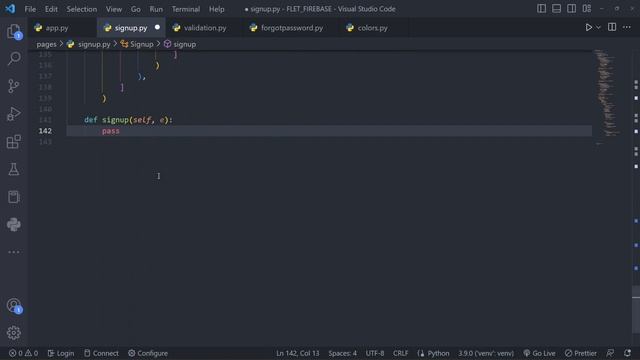Image resolution: width=640 pixels, height=360 pixels.
Task: Open run options dropdown arrow
Action: 598,27
